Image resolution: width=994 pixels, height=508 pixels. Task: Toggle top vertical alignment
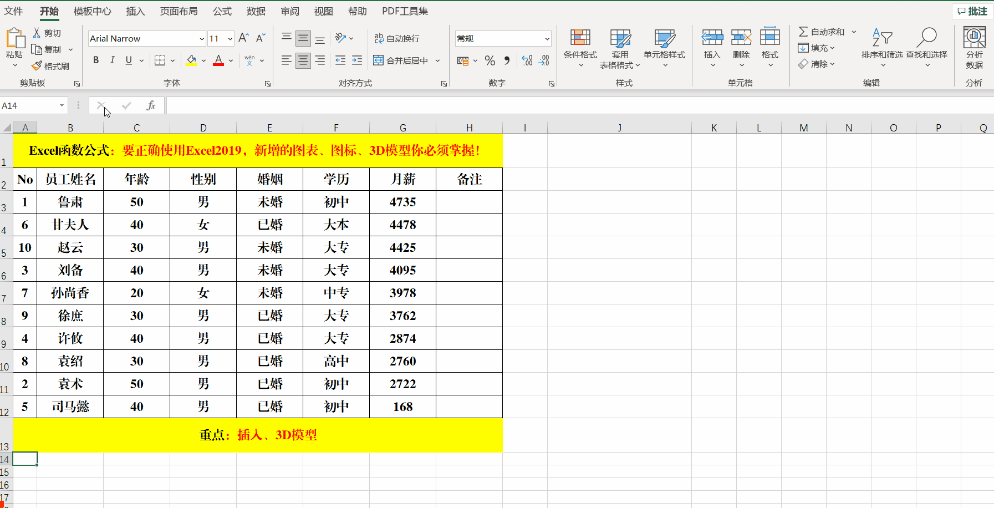point(287,39)
